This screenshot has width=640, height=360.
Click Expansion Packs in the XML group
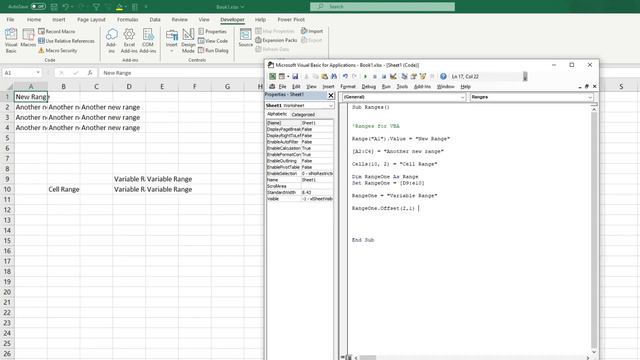click(x=276, y=40)
